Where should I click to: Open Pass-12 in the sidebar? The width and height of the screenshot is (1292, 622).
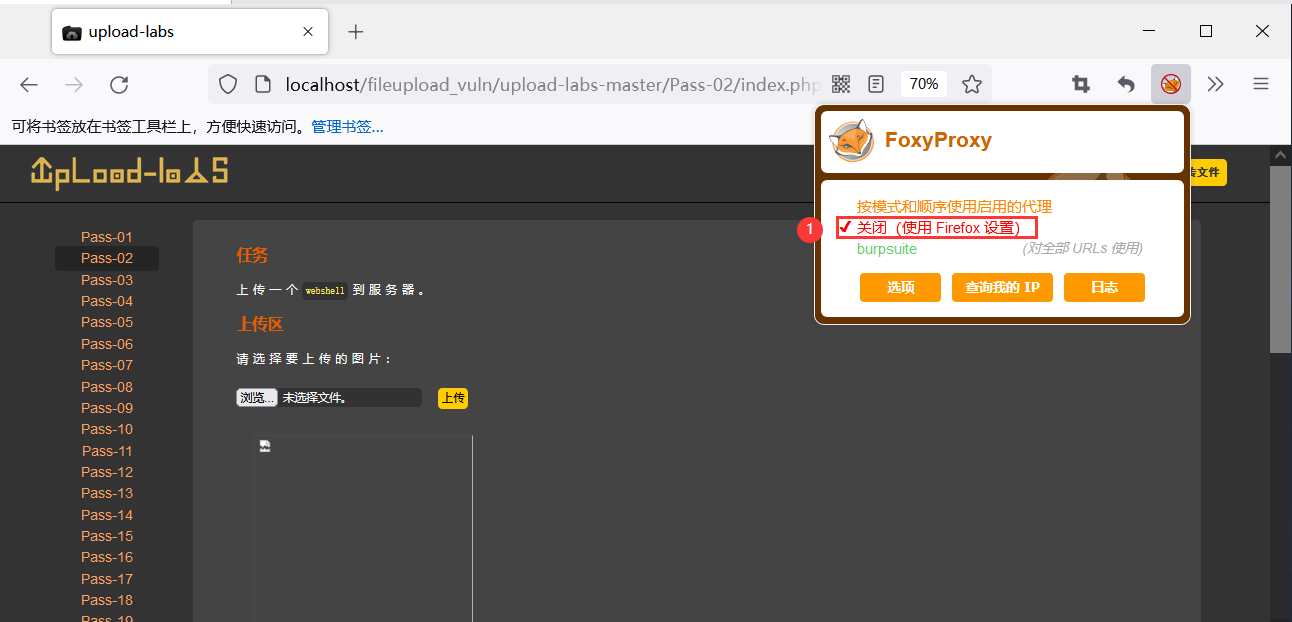(107, 472)
